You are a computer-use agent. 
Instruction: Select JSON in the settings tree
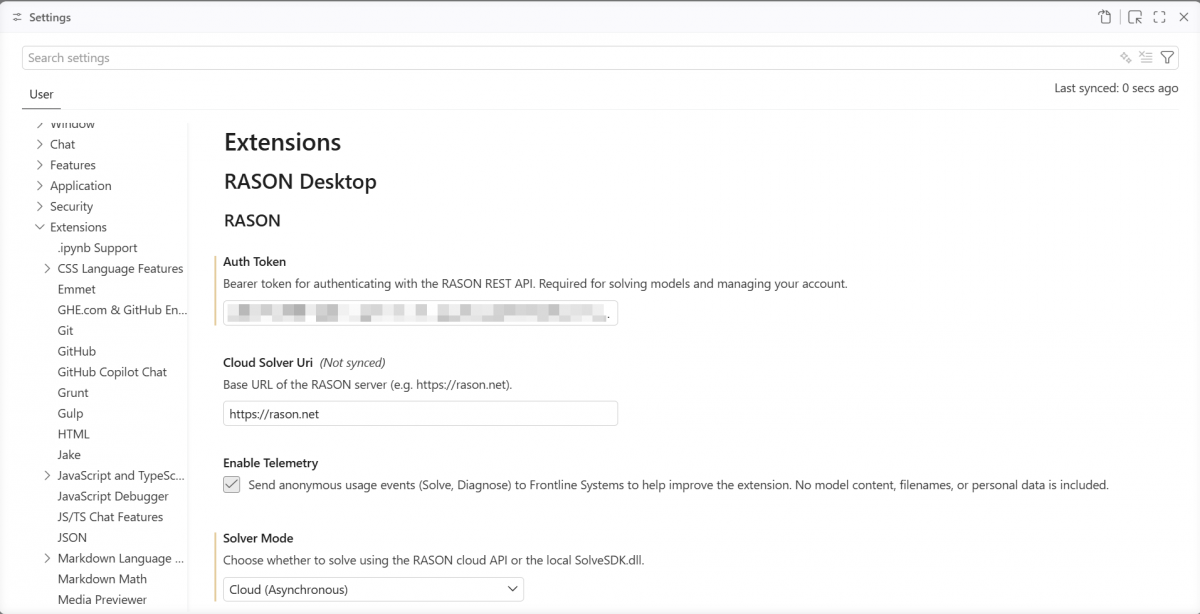(x=72, y=538)
